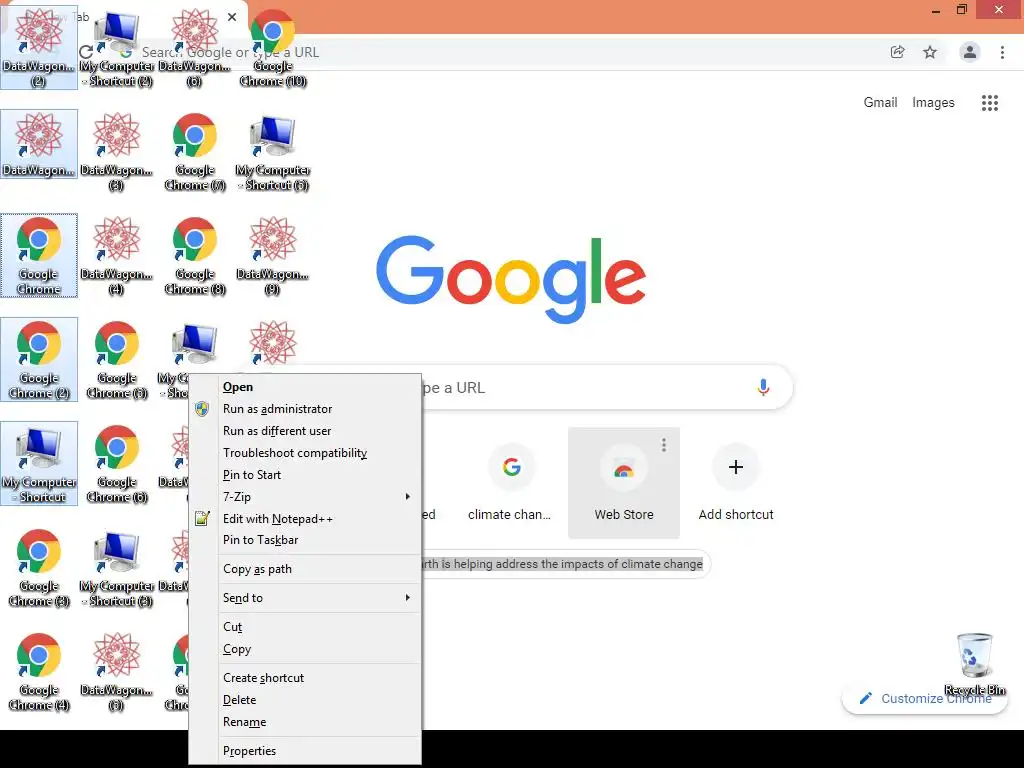Image resolution: width=1024 pixels, height=768 pixels.
Task: Select 'Google Chrome (10)' desktop icon
Action: pos(273,47)
